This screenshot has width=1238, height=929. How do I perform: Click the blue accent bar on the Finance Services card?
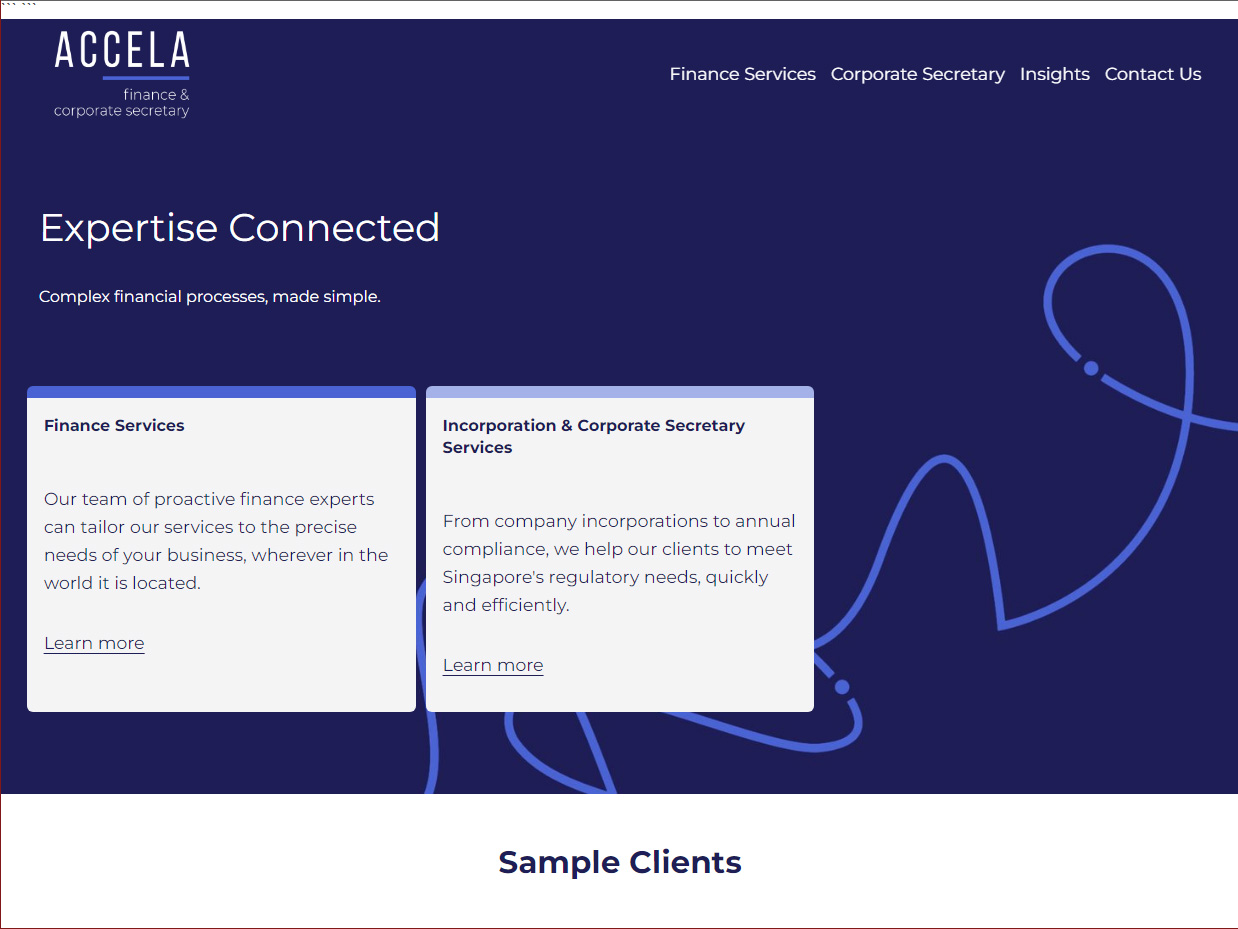[x=221, y=392]
